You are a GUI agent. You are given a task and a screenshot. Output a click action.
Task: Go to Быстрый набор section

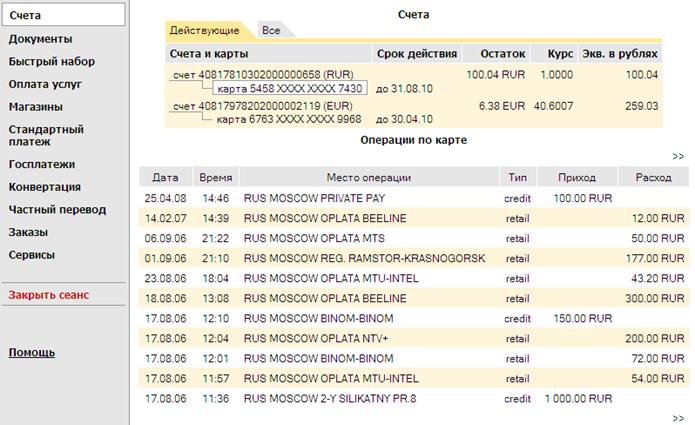51,62
